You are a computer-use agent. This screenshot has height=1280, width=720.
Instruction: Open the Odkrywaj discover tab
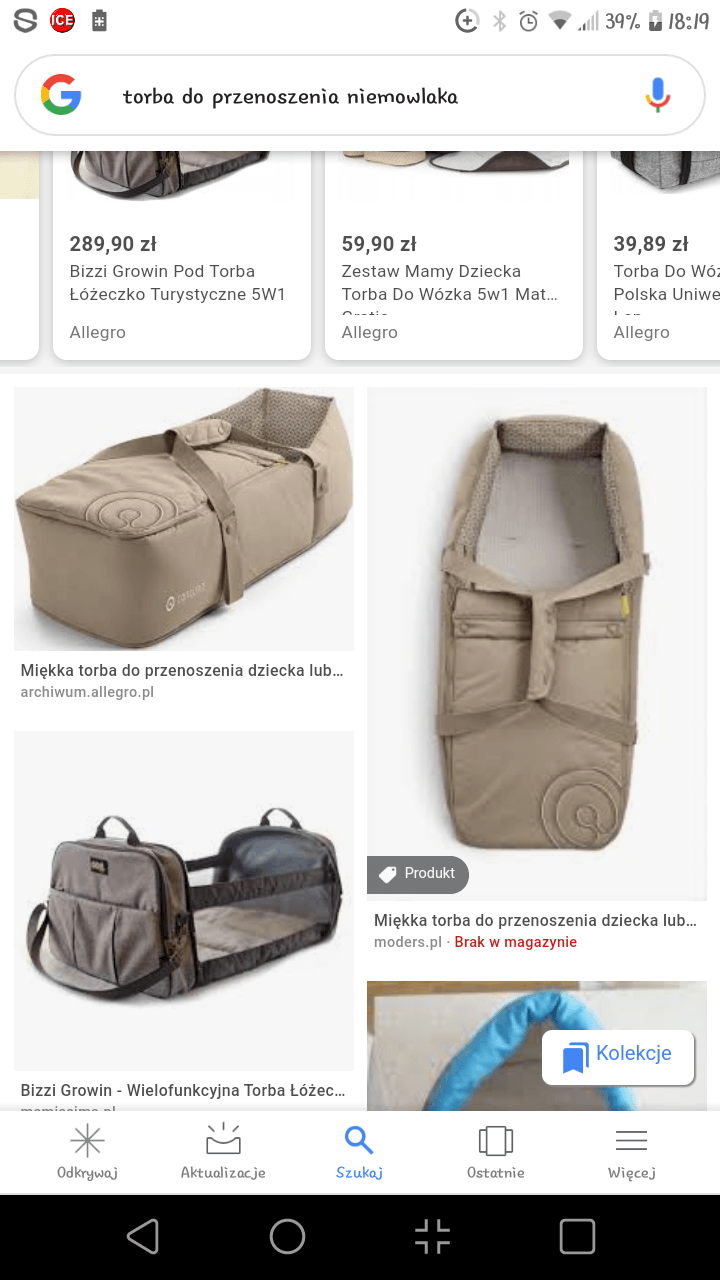click(88, 1150)
